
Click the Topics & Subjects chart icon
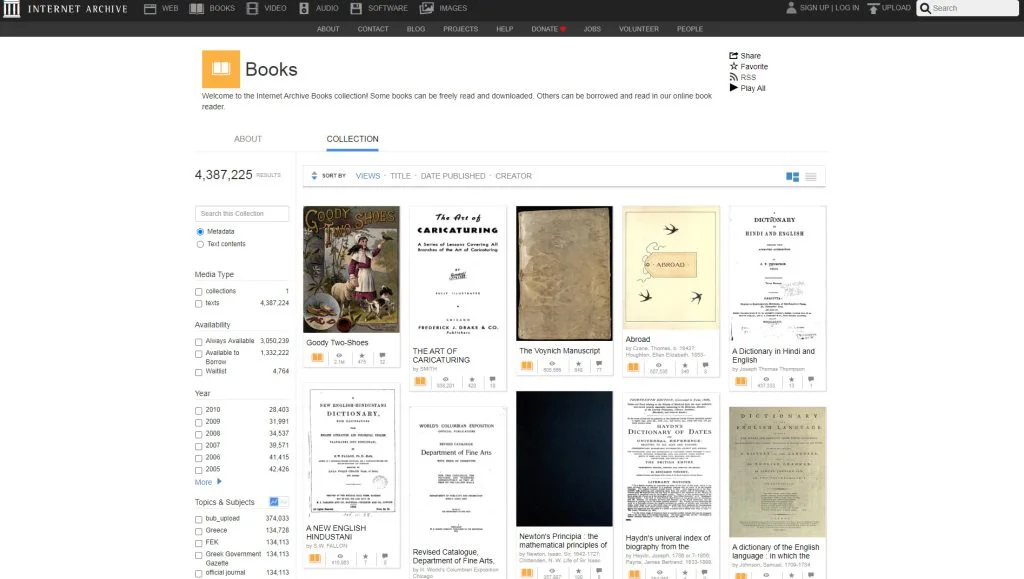point(274,501)
